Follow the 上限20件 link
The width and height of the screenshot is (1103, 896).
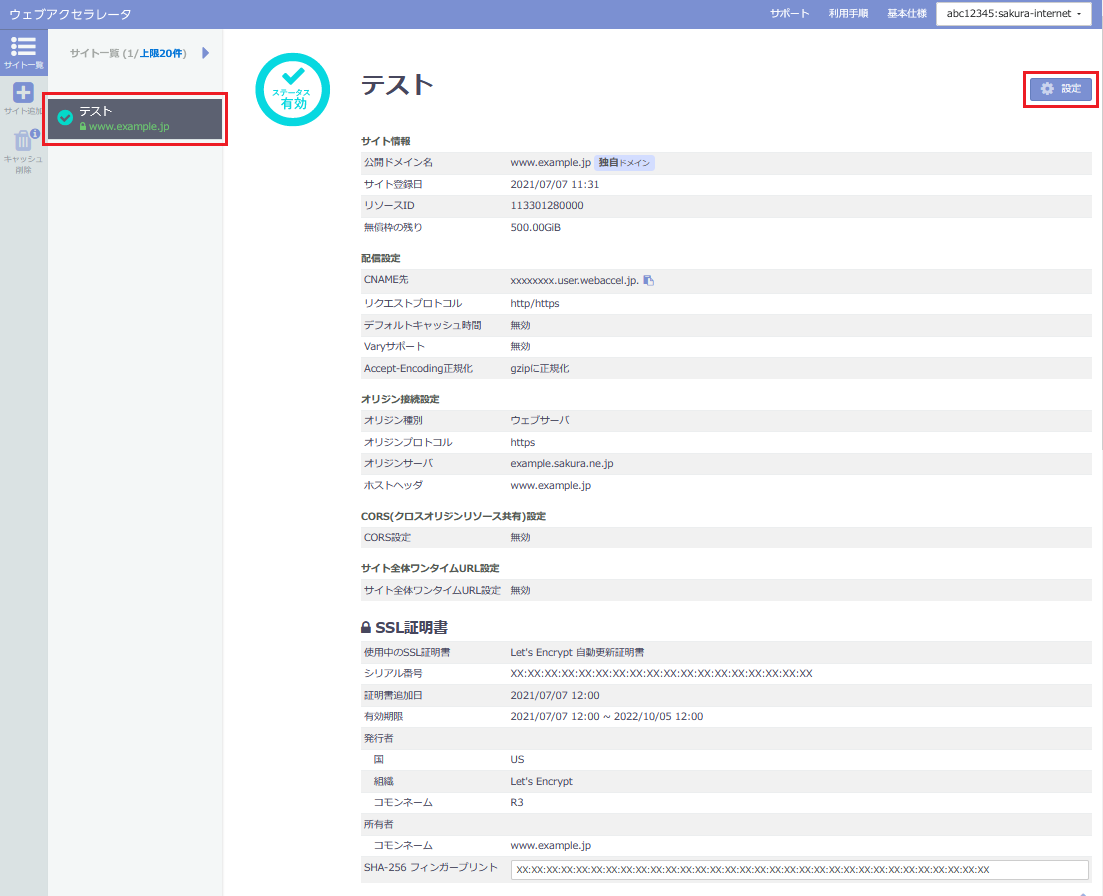tap(161, 53)
